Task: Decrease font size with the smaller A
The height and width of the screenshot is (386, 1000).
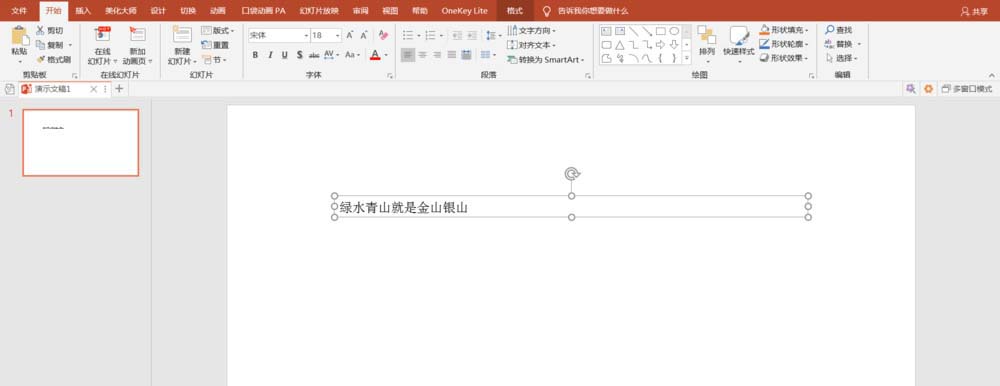Action: [364, 35]
